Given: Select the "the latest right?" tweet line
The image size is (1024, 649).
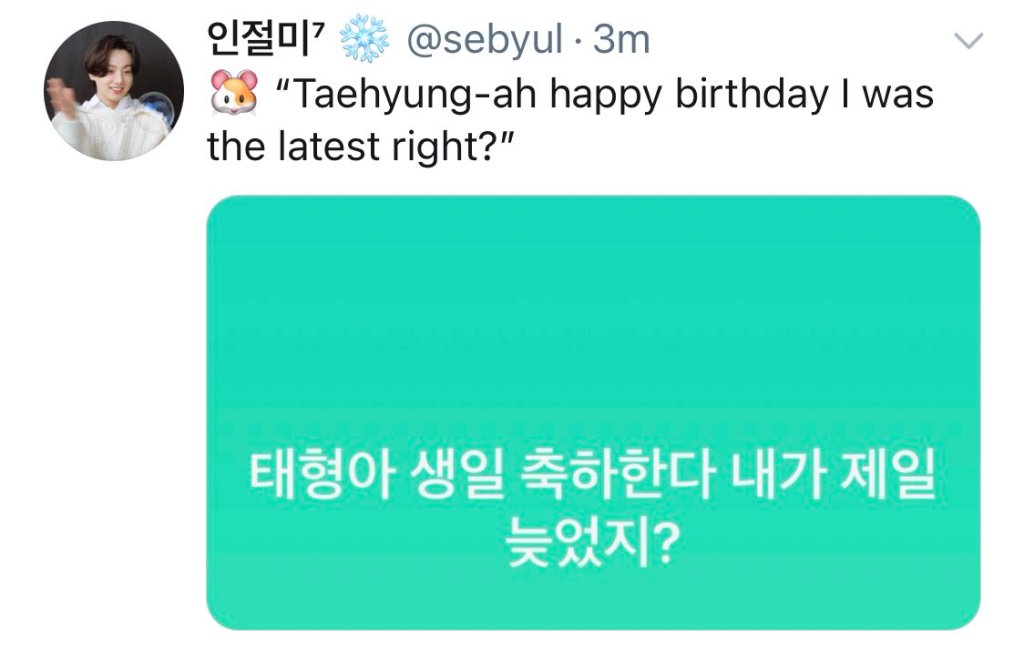Looking at the screenshot, I should click(x=360, y=148).
